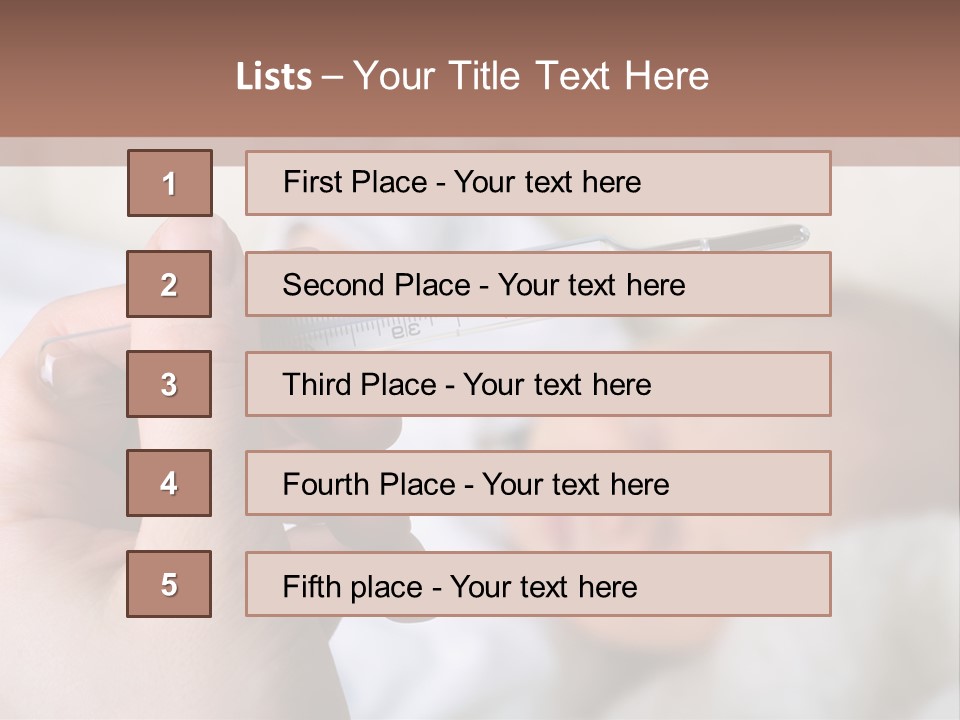Click the number 3 box
Image resolution: width=960 pixels, height=720 pixels.
tap(169, 384)
